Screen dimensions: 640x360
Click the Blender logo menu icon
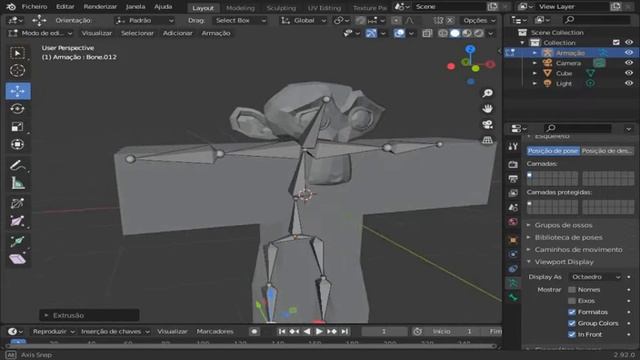[11, 7]
